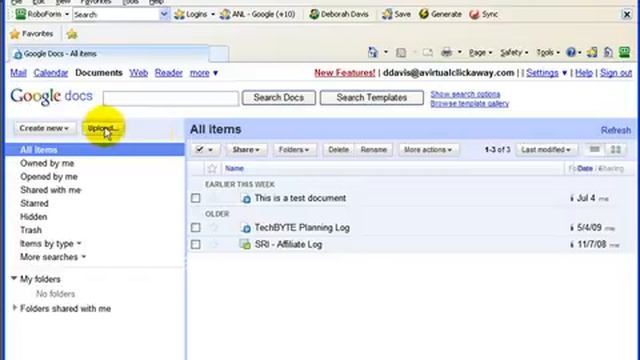Open the Tools menu
This screenshot has height=360, width=640.
[547, 53]
